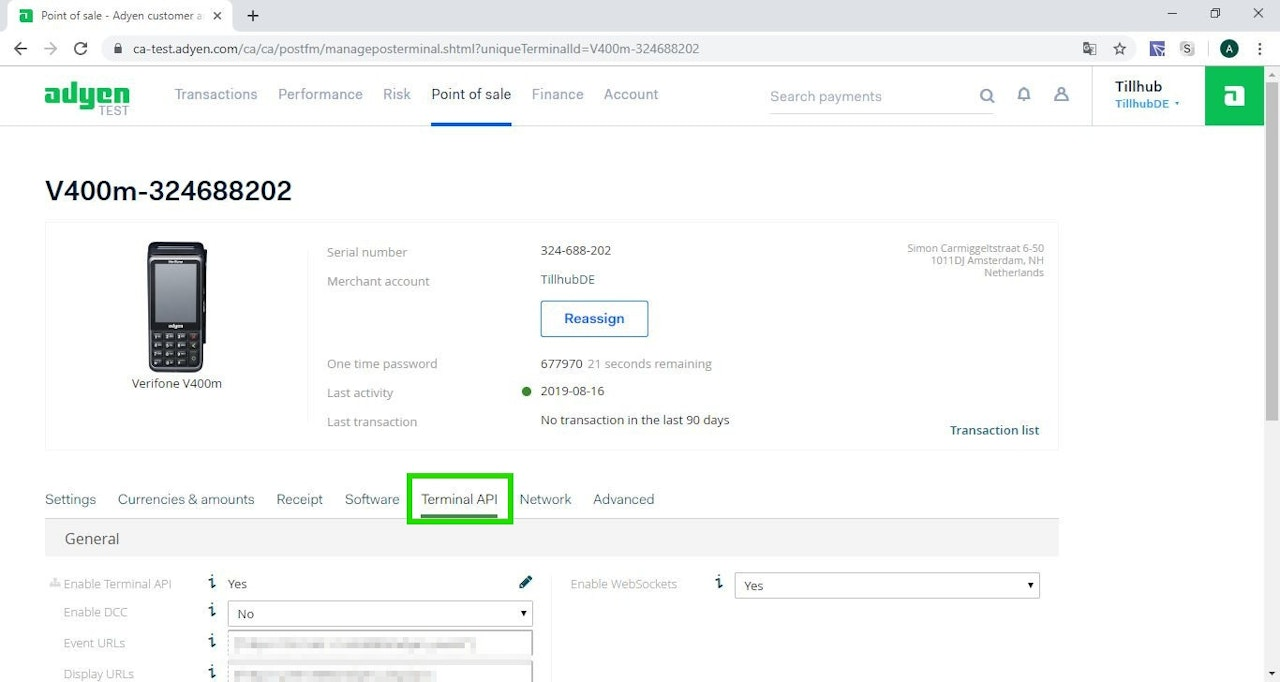Click the green Adyen square logo
1280x682 pixels.
click(1235, 96)
